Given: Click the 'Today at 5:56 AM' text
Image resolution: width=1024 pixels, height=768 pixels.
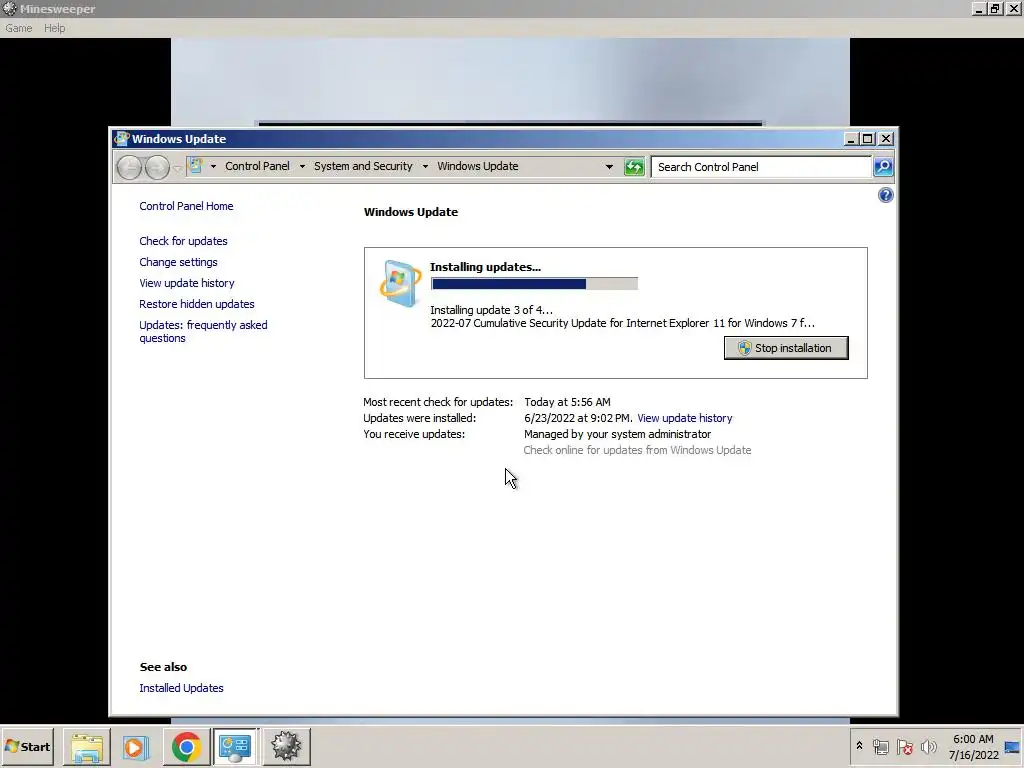Looking at the screenshot, I should click(x=567, y=402).
